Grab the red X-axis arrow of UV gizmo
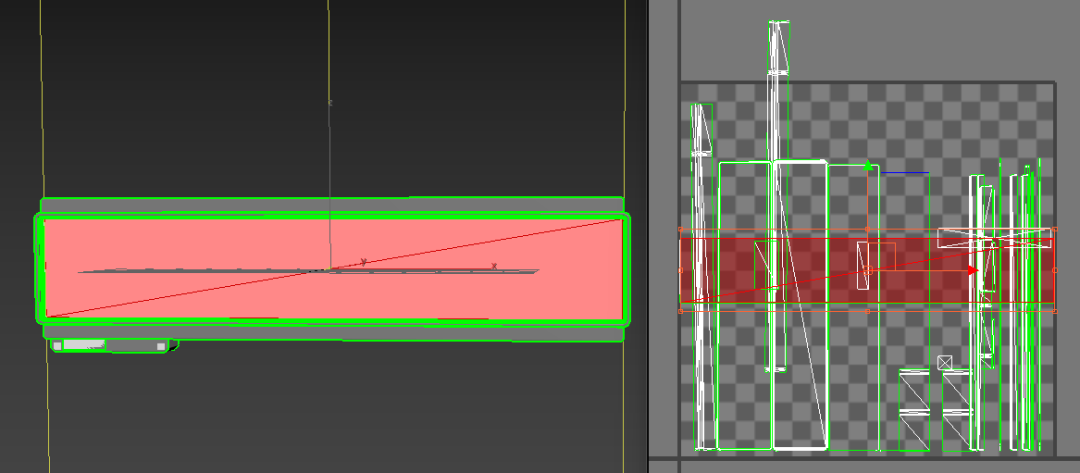Image resolution: width=1080 pixels, height=473 pixels. point(973,271)
